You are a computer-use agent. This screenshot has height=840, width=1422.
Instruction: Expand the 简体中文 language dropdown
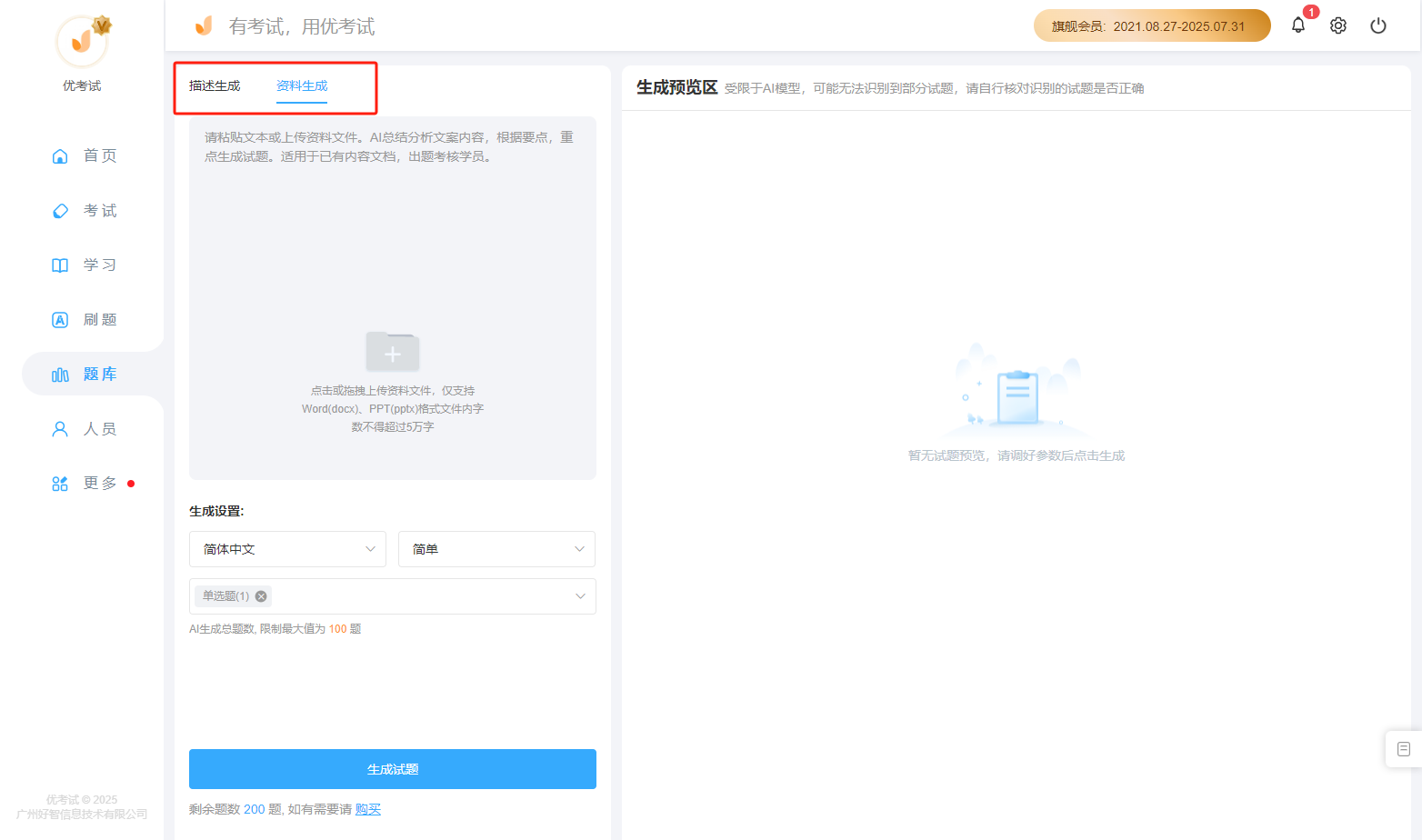point(287,549)
